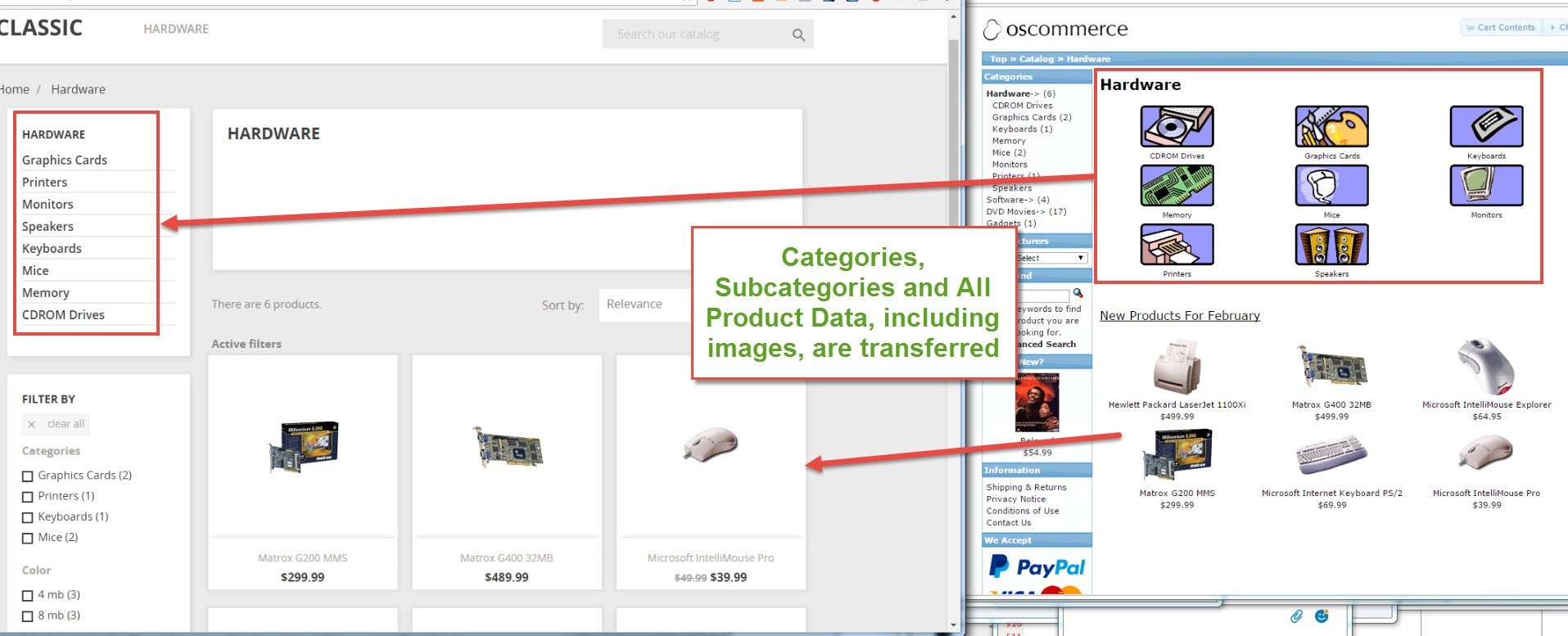Viewport: 1568px width, 636px height.
Task: Open Mice (2) in osCommerce categories list
Action: pyautogui.click(x=1009, y=152)
